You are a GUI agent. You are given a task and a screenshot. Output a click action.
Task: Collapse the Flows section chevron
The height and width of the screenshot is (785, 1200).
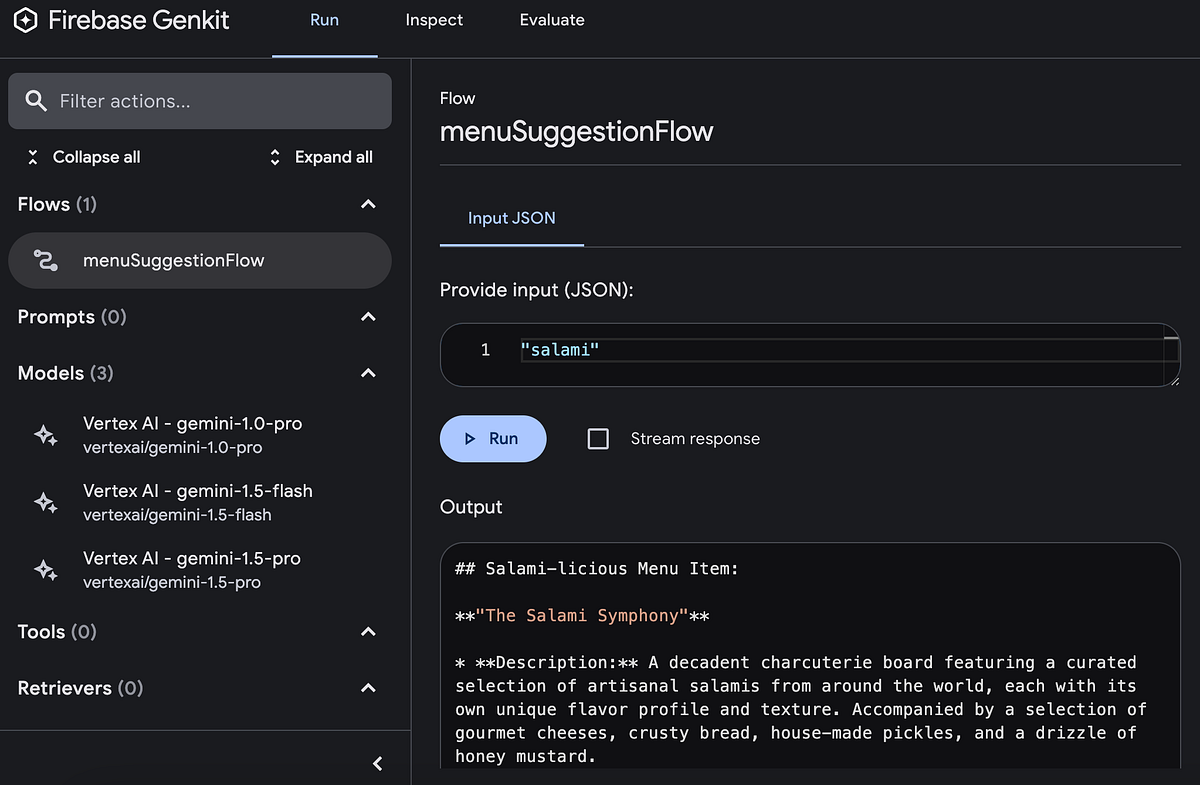point(368,204)
